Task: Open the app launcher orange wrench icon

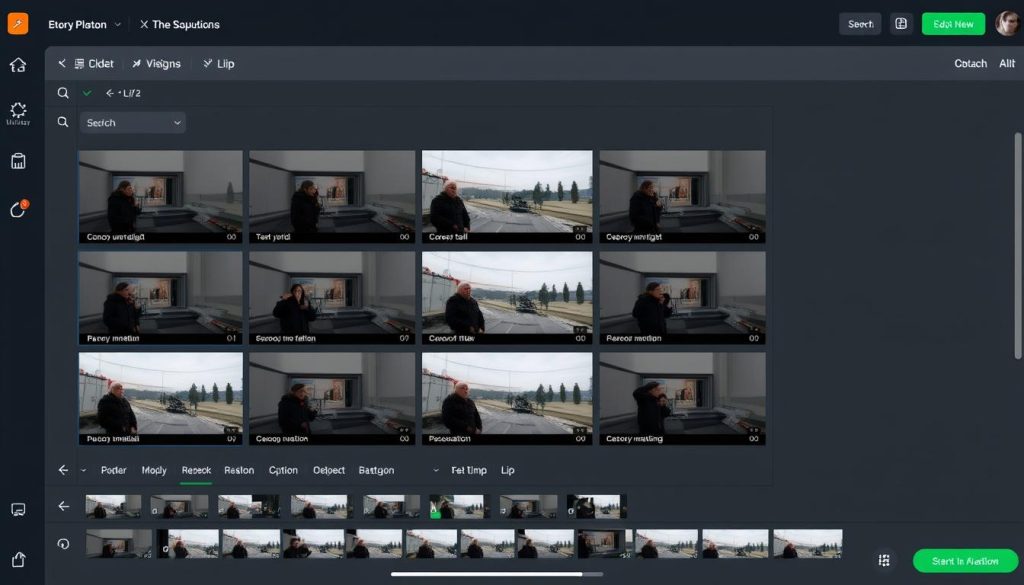Action: (x=16, y=23)
